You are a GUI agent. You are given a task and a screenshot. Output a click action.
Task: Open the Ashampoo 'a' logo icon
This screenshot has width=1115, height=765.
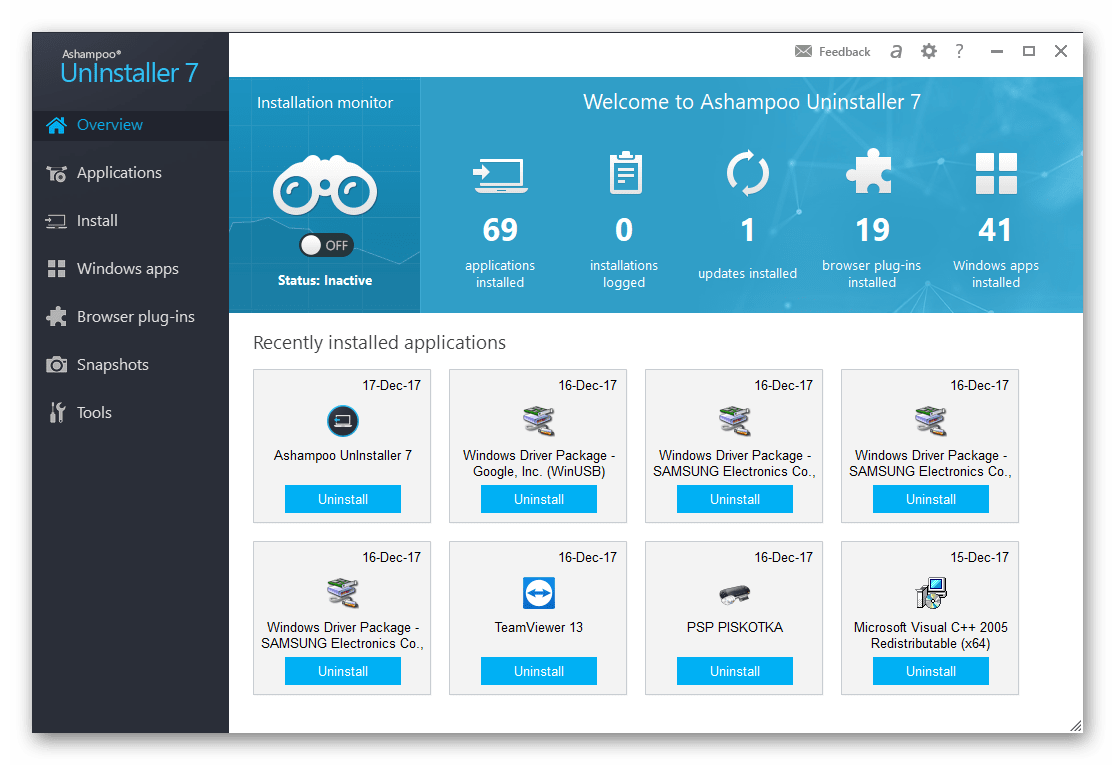click(x=896, y=51)
